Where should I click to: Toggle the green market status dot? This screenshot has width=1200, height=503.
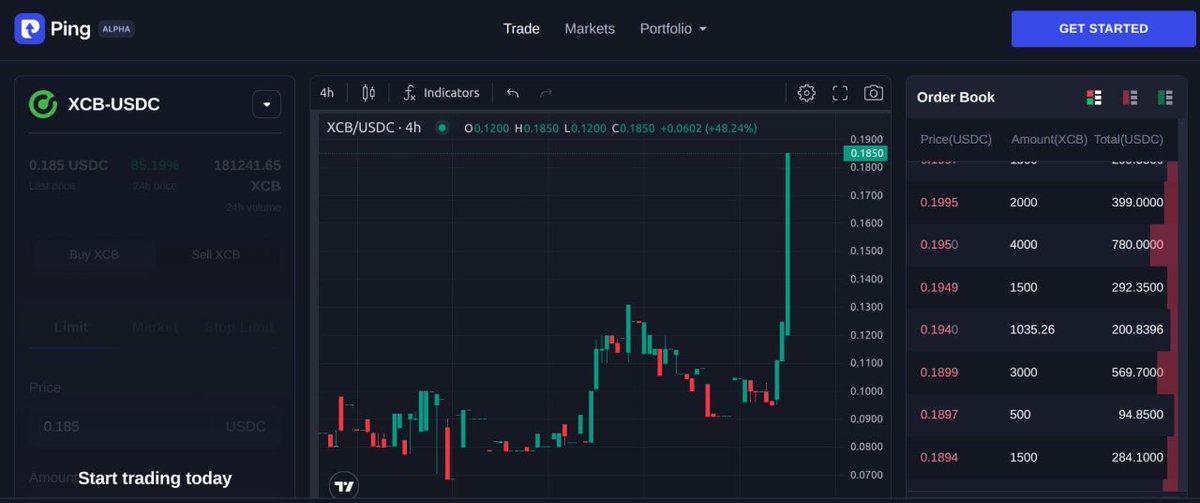(x=441, y=128)
